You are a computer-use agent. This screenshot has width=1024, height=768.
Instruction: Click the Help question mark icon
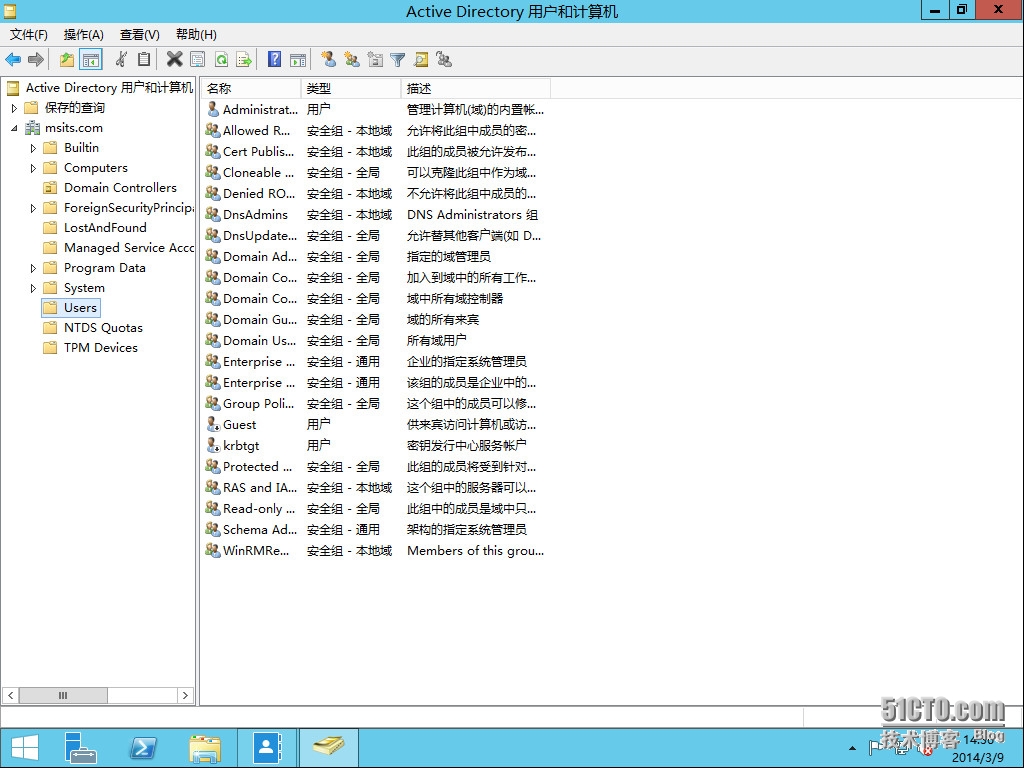click(x=274, y=60)
